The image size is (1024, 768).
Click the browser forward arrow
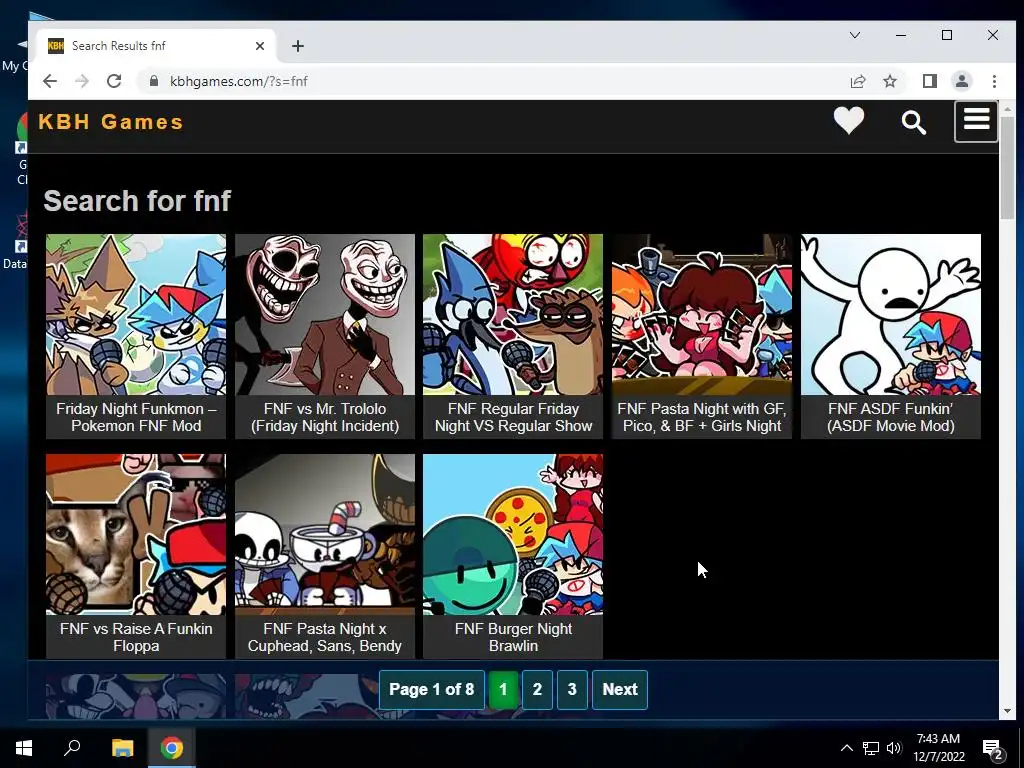coord(82,81)
